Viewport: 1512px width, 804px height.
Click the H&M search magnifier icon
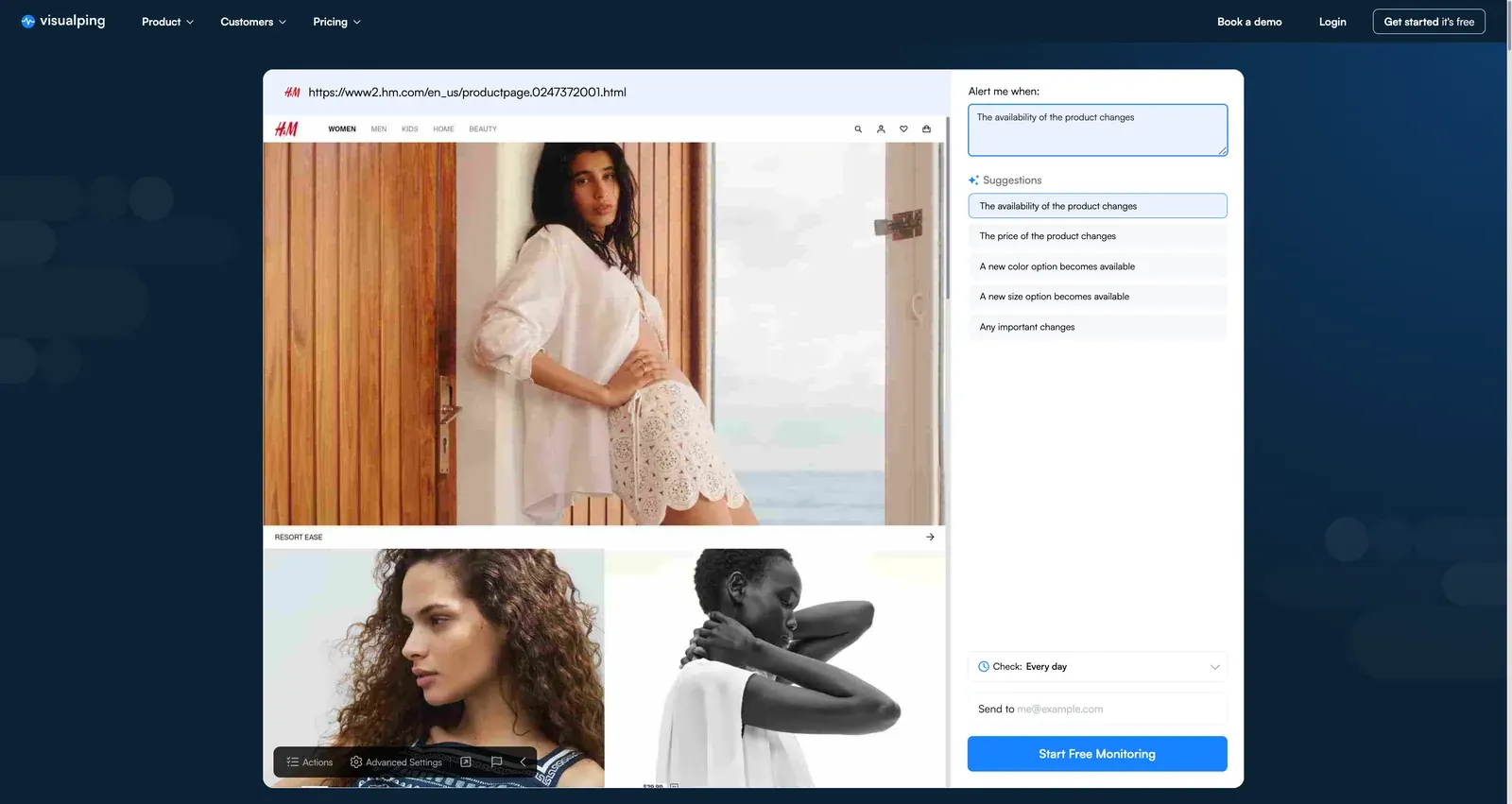858,129
